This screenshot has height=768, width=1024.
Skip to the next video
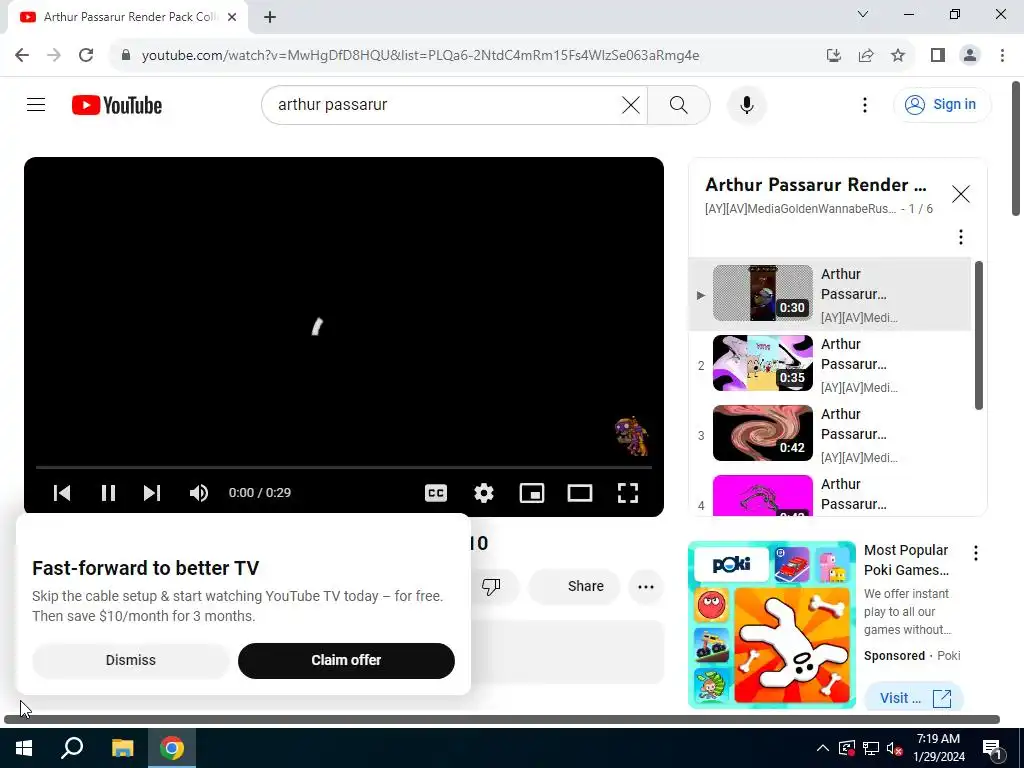[152, 492]
